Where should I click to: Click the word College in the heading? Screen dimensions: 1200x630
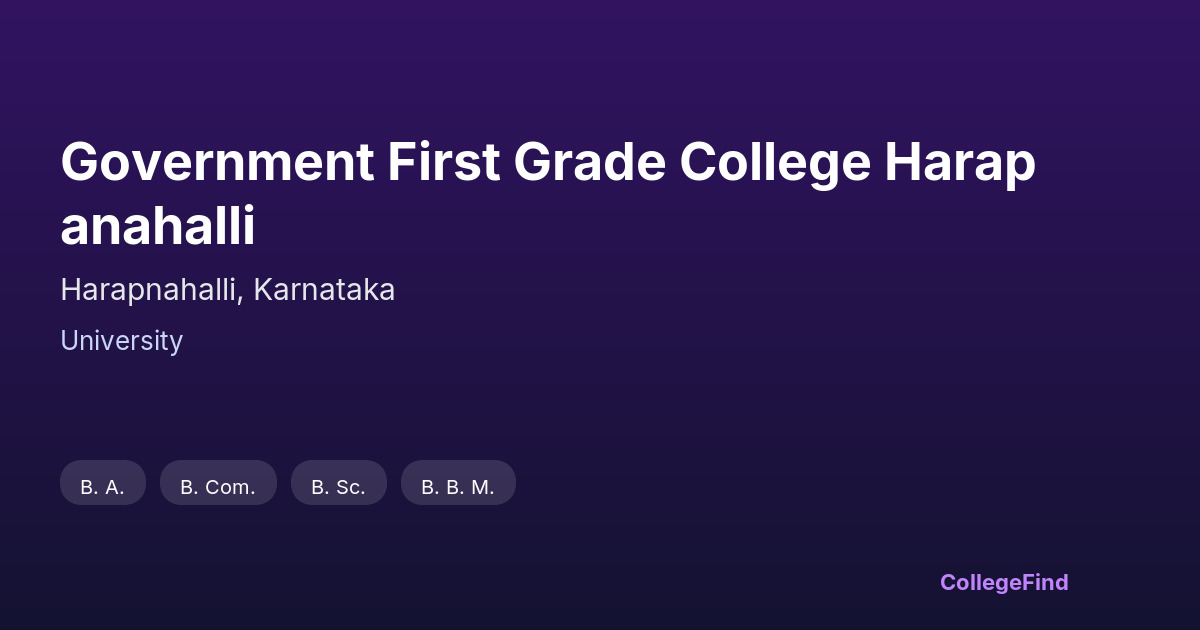775,162
